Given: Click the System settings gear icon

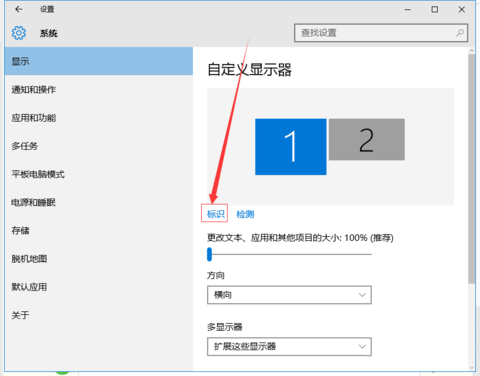Looking at the screenshot, I should click(x=19, y=33).
